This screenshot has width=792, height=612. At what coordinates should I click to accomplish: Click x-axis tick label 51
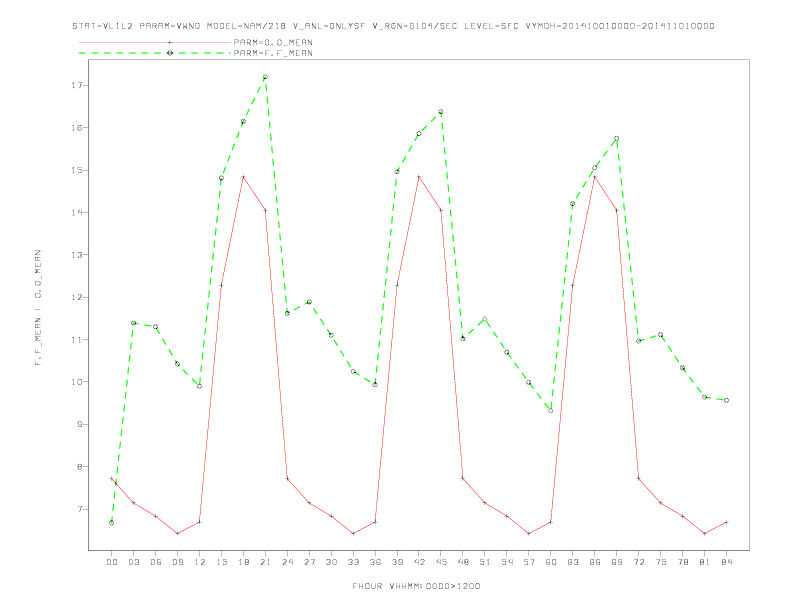(485, 562)
